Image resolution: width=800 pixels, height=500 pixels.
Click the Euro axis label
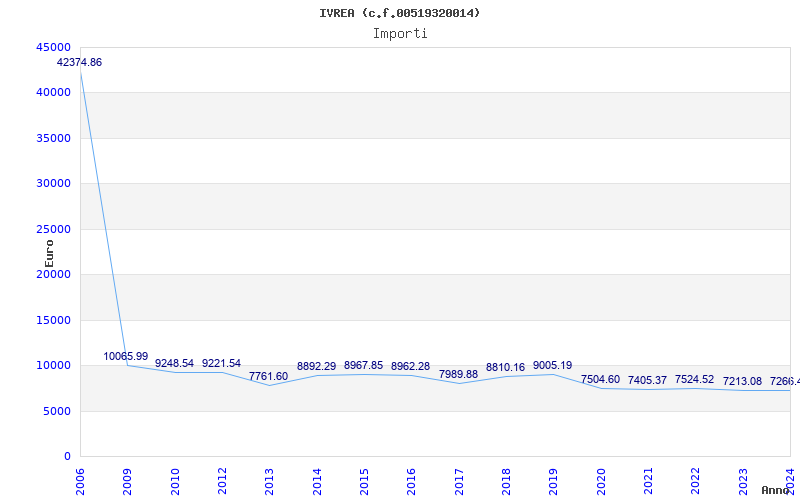tap(49, 254)
